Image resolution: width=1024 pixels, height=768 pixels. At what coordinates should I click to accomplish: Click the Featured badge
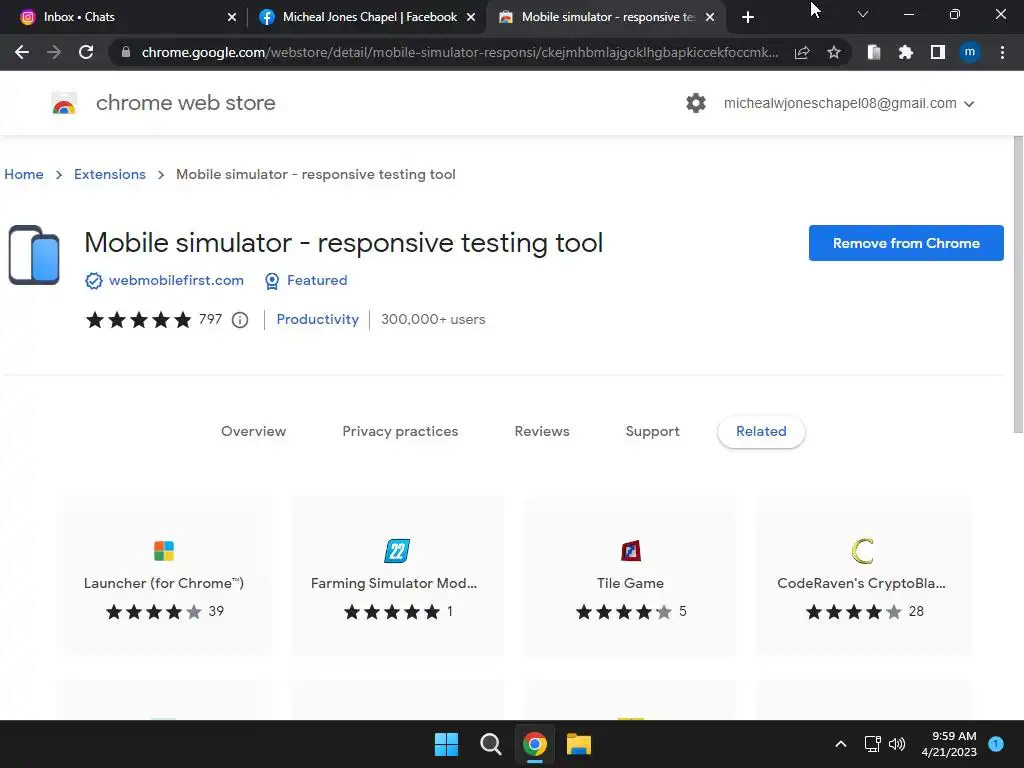[306, 280]
